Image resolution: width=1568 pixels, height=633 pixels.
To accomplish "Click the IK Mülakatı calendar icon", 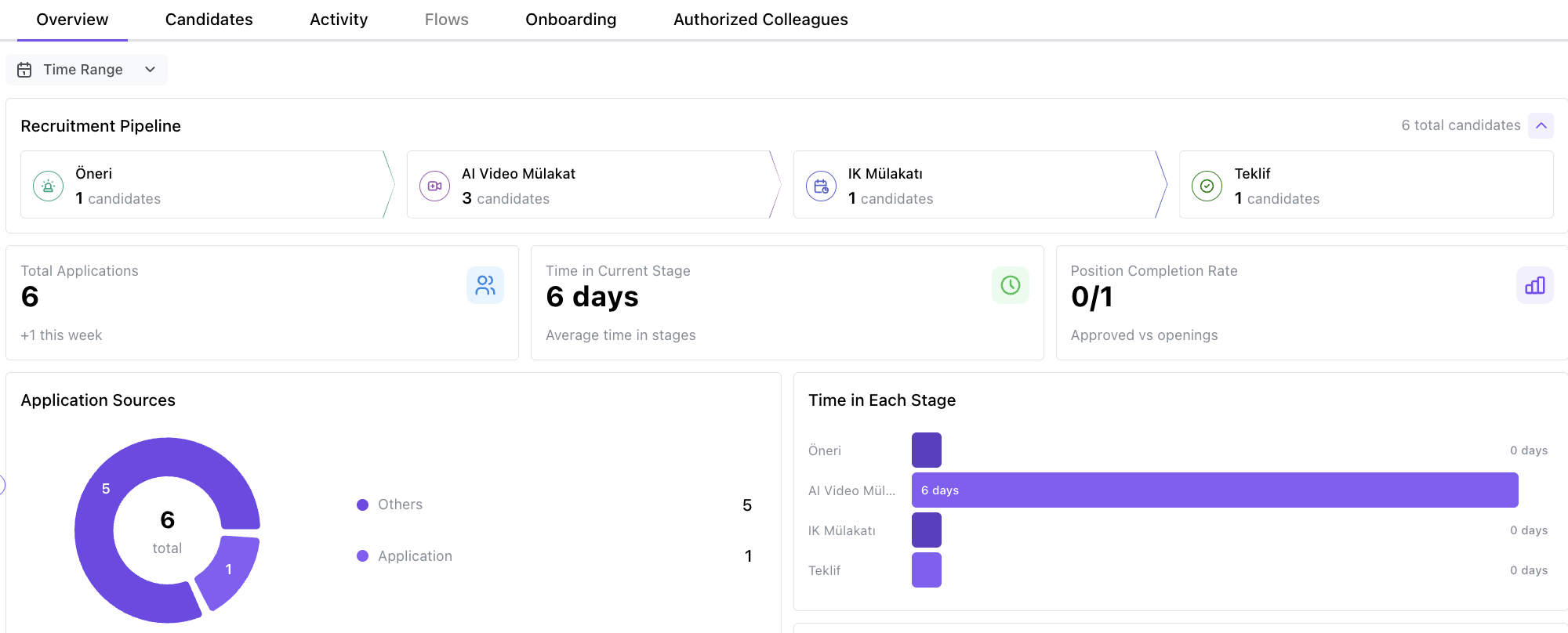I will (821, 186).
